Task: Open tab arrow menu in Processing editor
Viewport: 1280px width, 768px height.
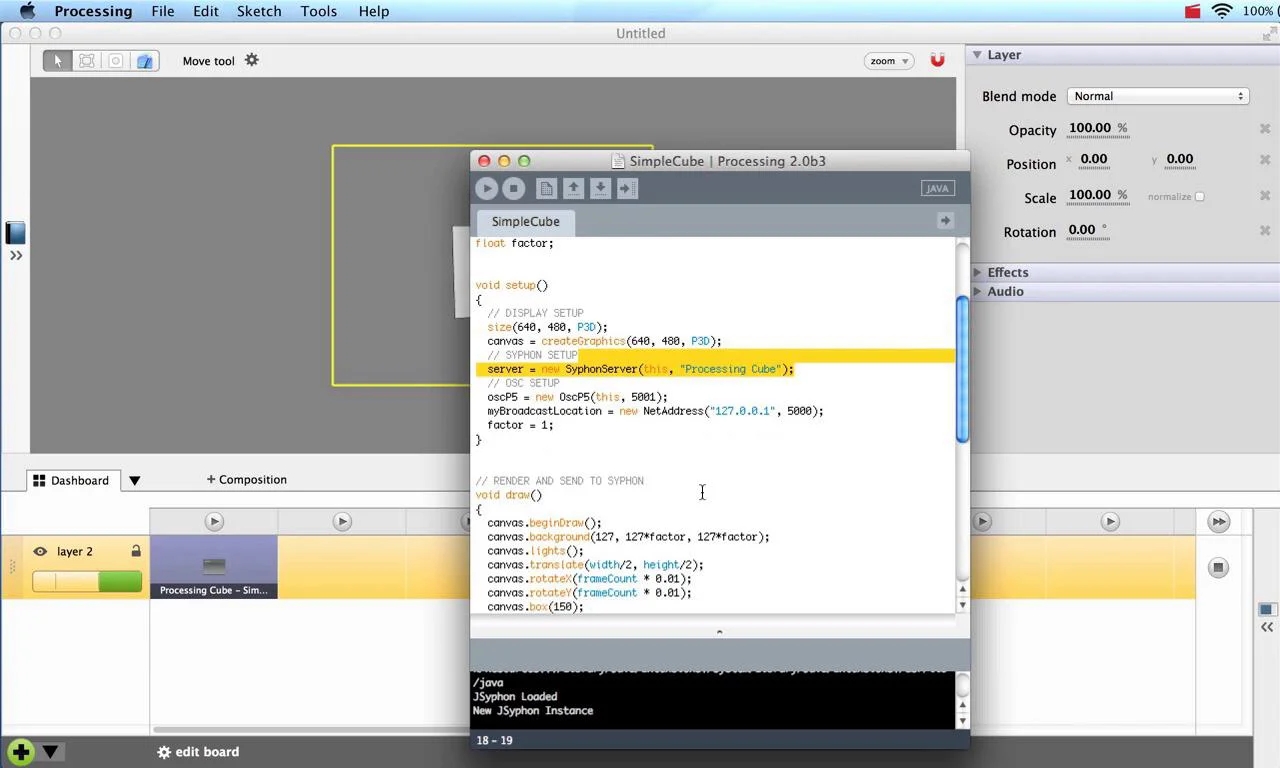Action: 945,221
